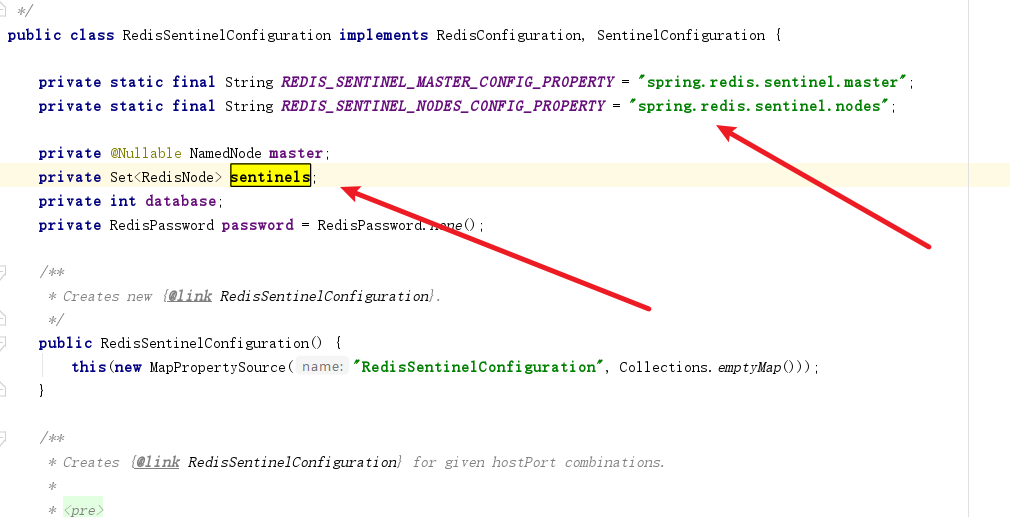Collapse the 'for given hostPort' javadoc fold marker

click(x=3, y=438)
